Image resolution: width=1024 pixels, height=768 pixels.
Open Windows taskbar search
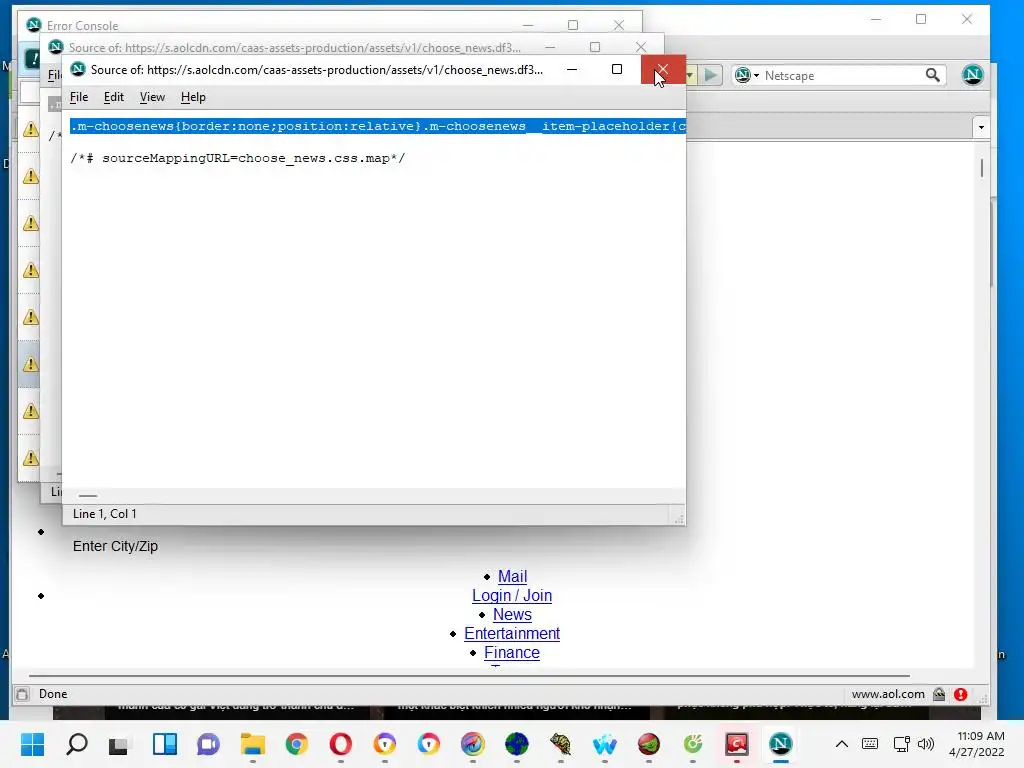click(x=77, y=744)
